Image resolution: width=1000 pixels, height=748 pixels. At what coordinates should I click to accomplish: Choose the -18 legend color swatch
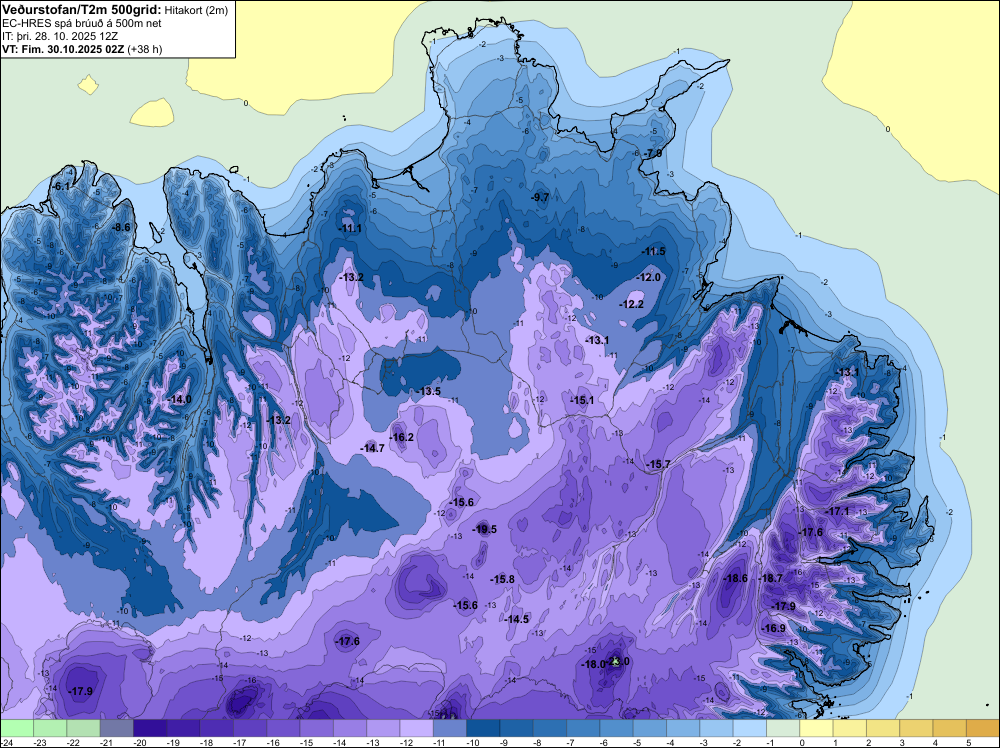217,728
